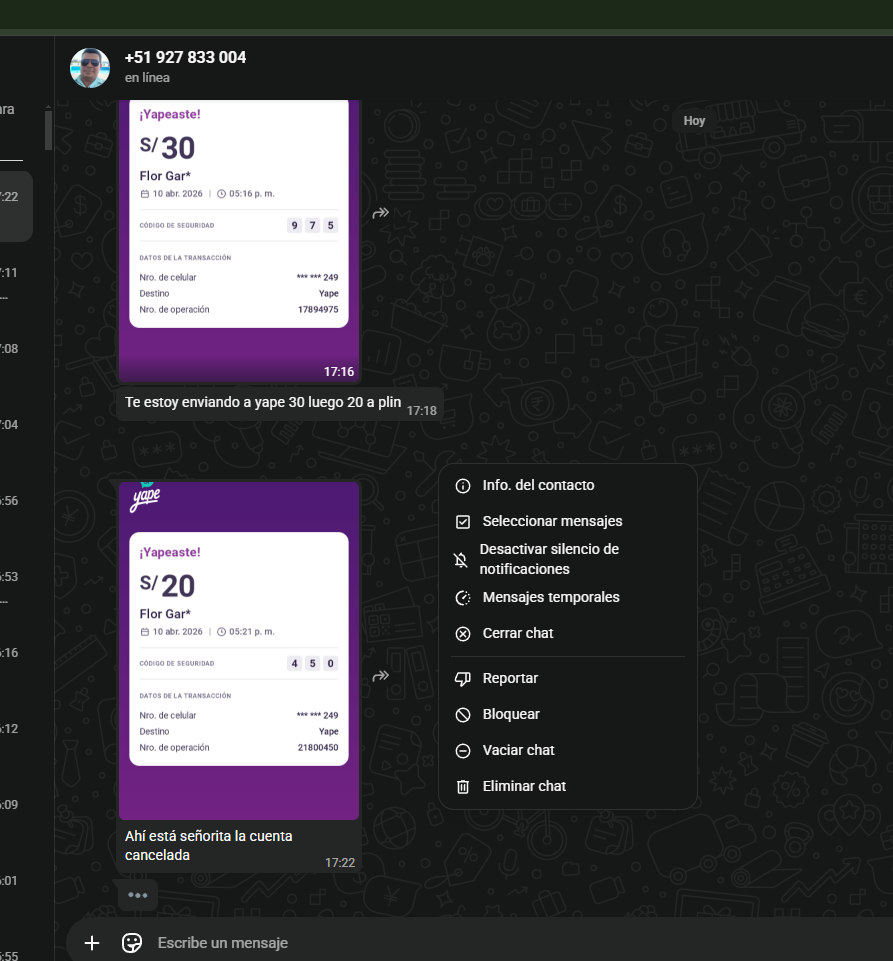Open the emoji and sticker picker

coord(132,943)
